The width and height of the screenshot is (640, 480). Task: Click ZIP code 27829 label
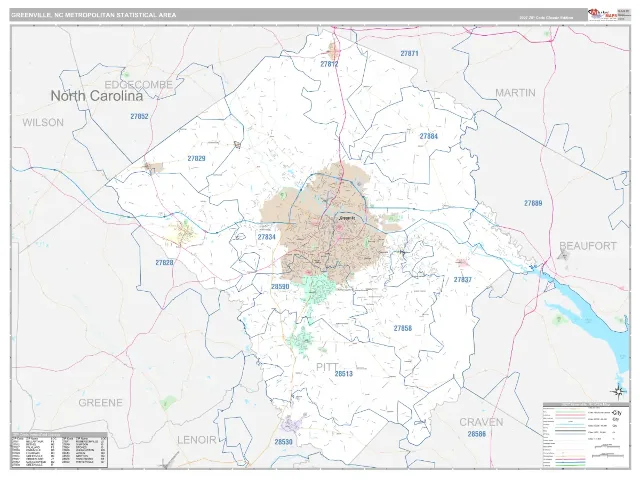[196, 158]
